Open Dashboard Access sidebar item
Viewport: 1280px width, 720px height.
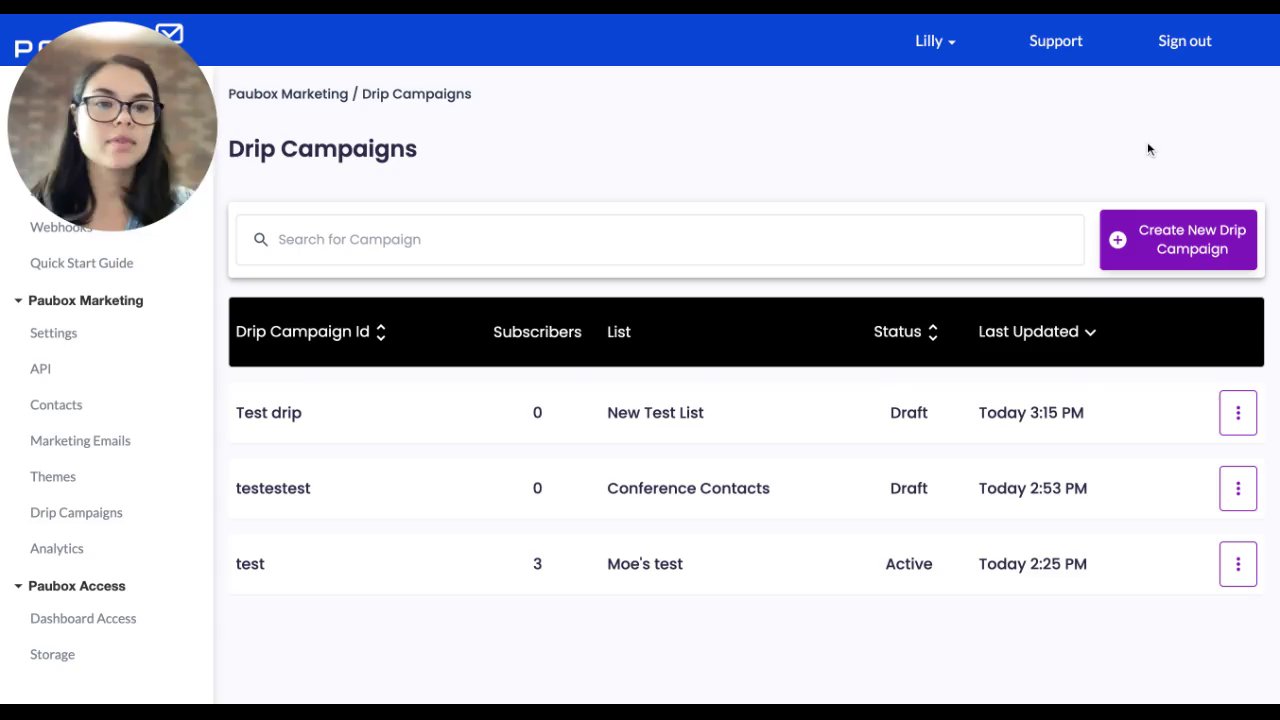[x=83, y=619]
